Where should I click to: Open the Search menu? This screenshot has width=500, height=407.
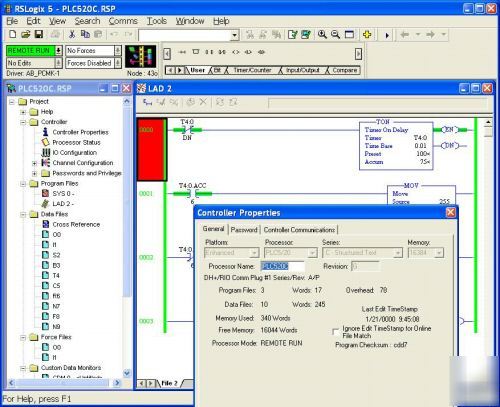pyautogui.click(x=87, y=21)
